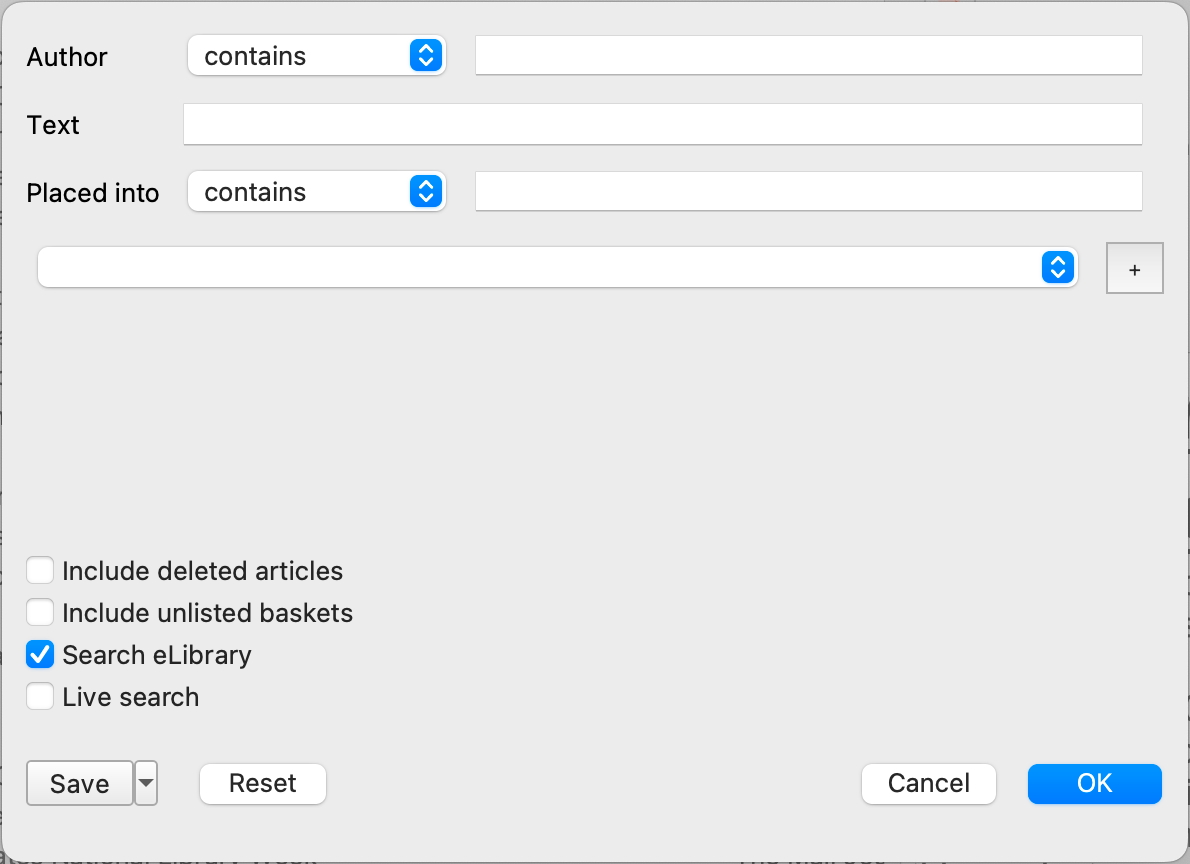Enable Include deleted articles checkbox
Viewport: 1190px width, 864px height.
[40, 571]
